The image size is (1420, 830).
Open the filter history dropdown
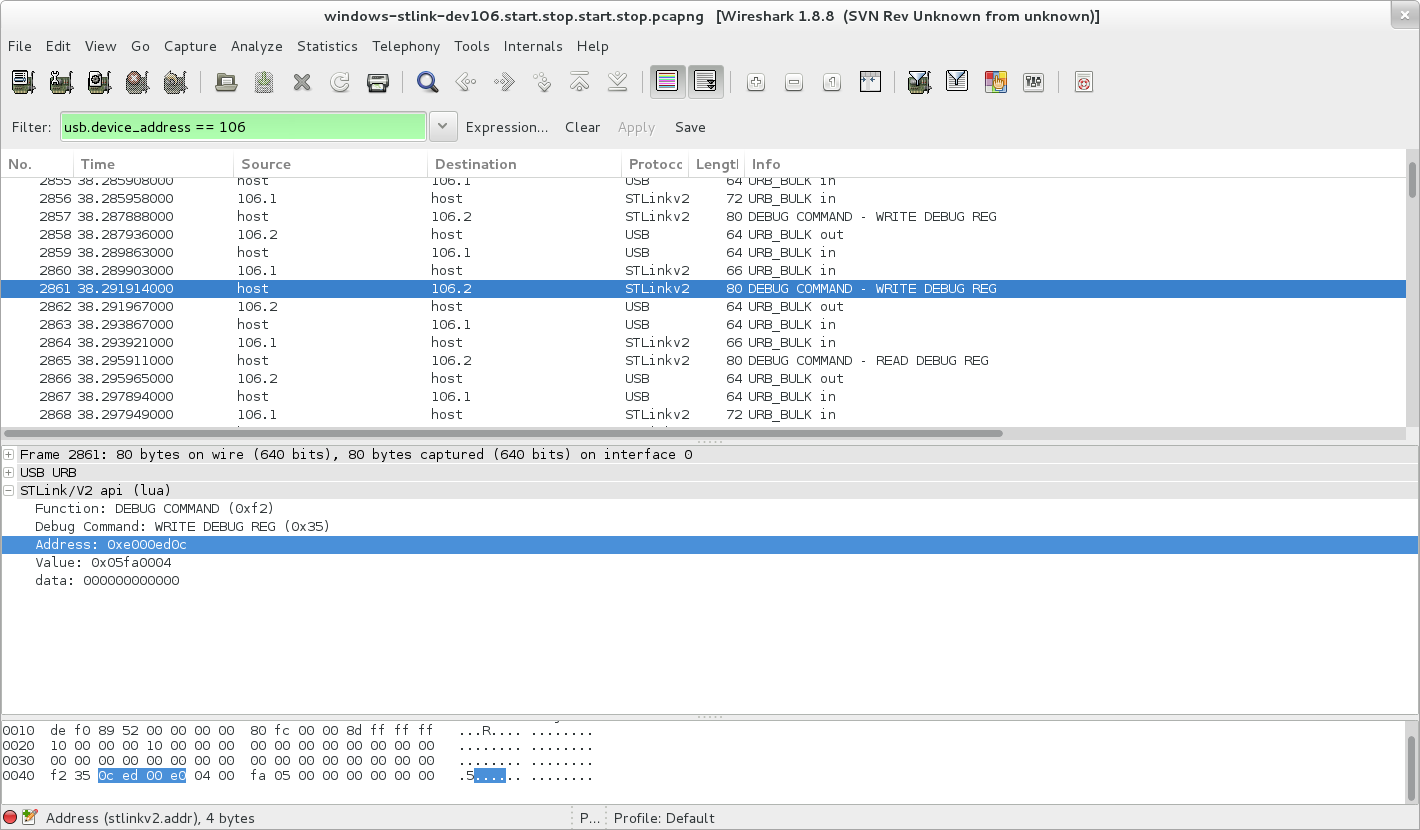(x=443, y=127)
